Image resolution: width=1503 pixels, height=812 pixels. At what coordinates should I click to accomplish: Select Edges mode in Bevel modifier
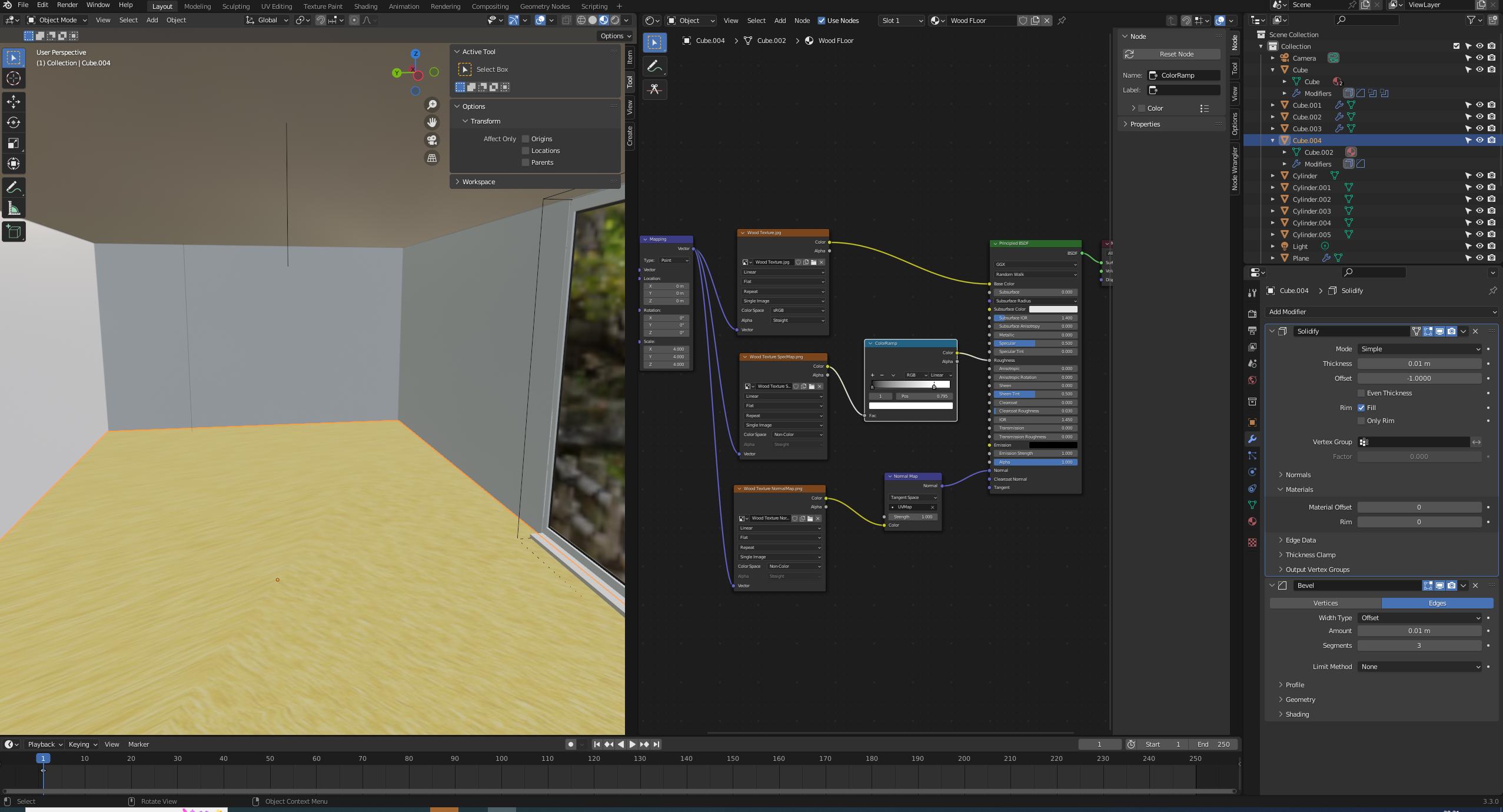pos(1437,603)
